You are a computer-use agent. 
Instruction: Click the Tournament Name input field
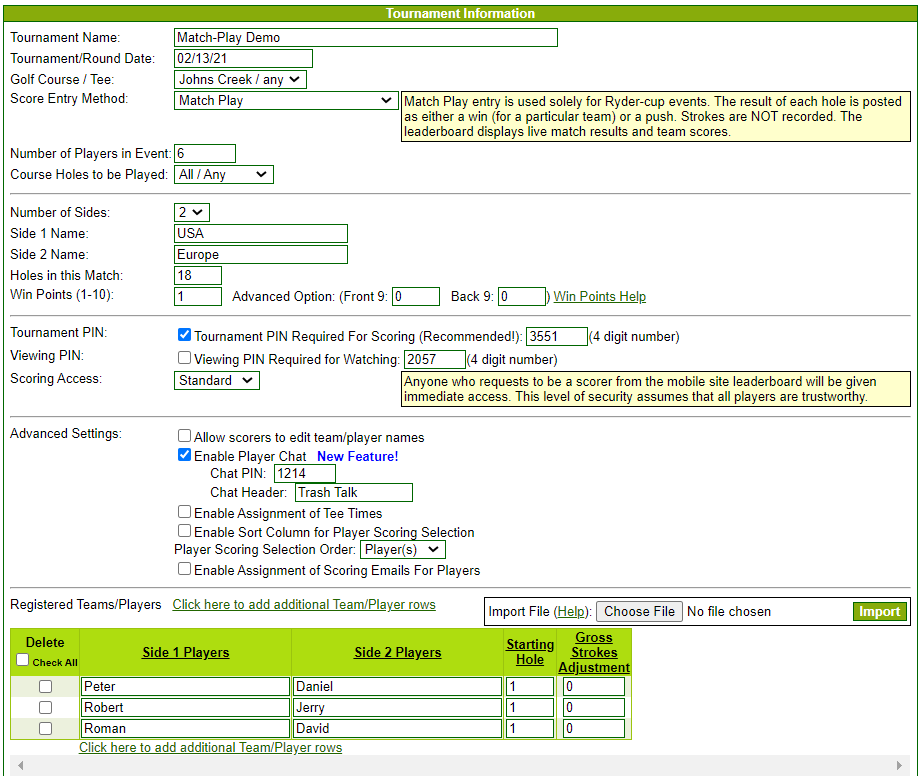point(366,38)
